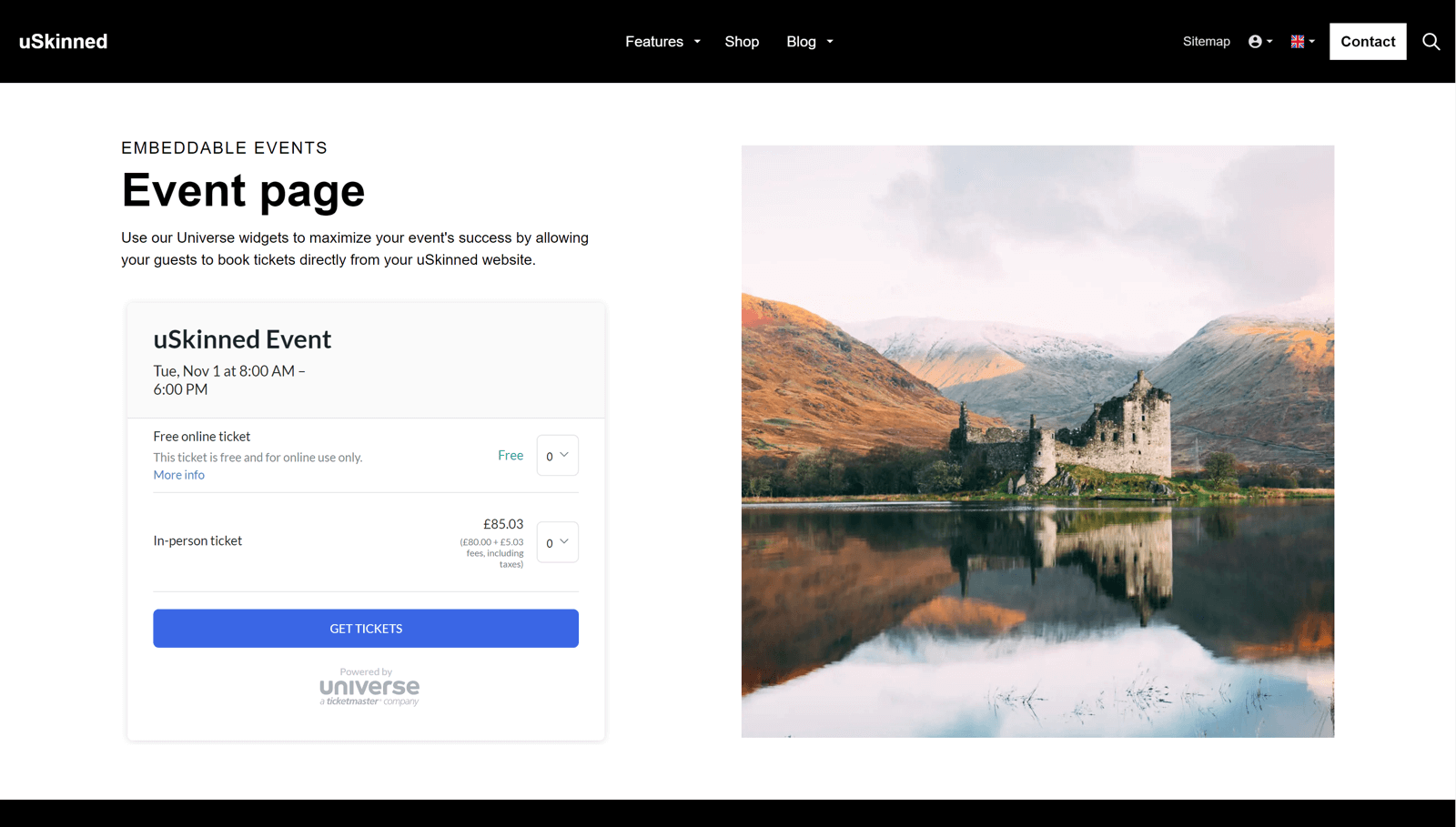Click the British flag language icon
This screenshot has height=827, width=1456.
[x=1296, y=40]
